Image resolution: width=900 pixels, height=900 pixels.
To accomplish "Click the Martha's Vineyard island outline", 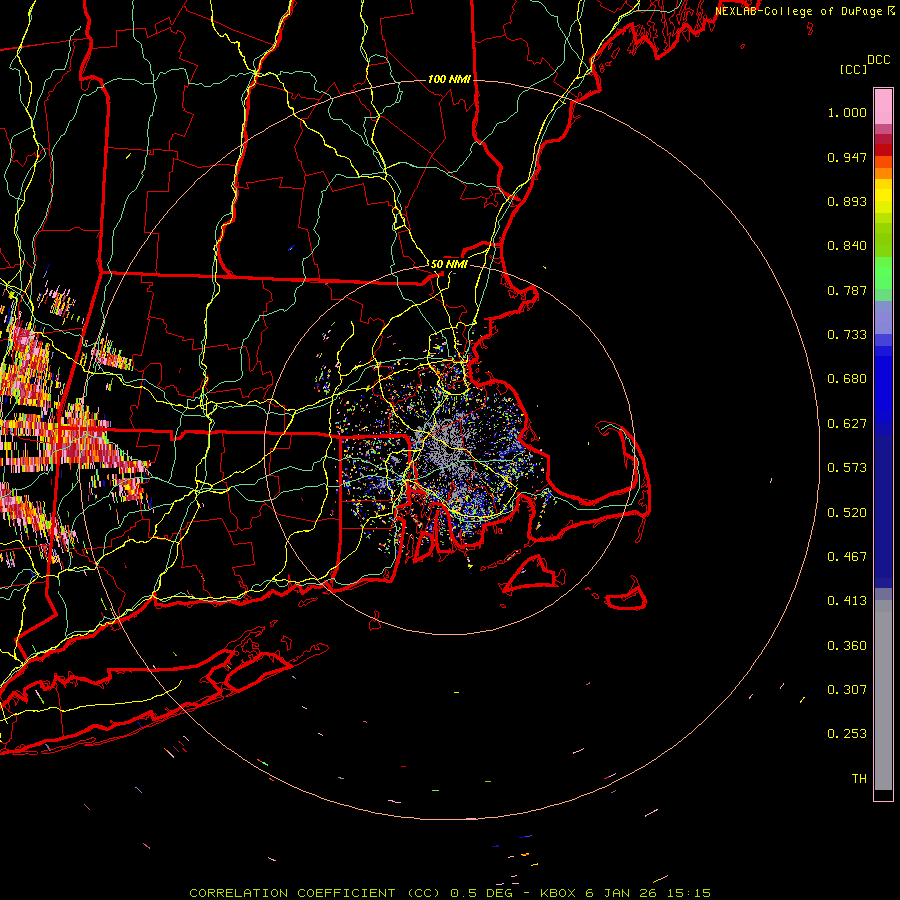I will [x=533, y=573].
